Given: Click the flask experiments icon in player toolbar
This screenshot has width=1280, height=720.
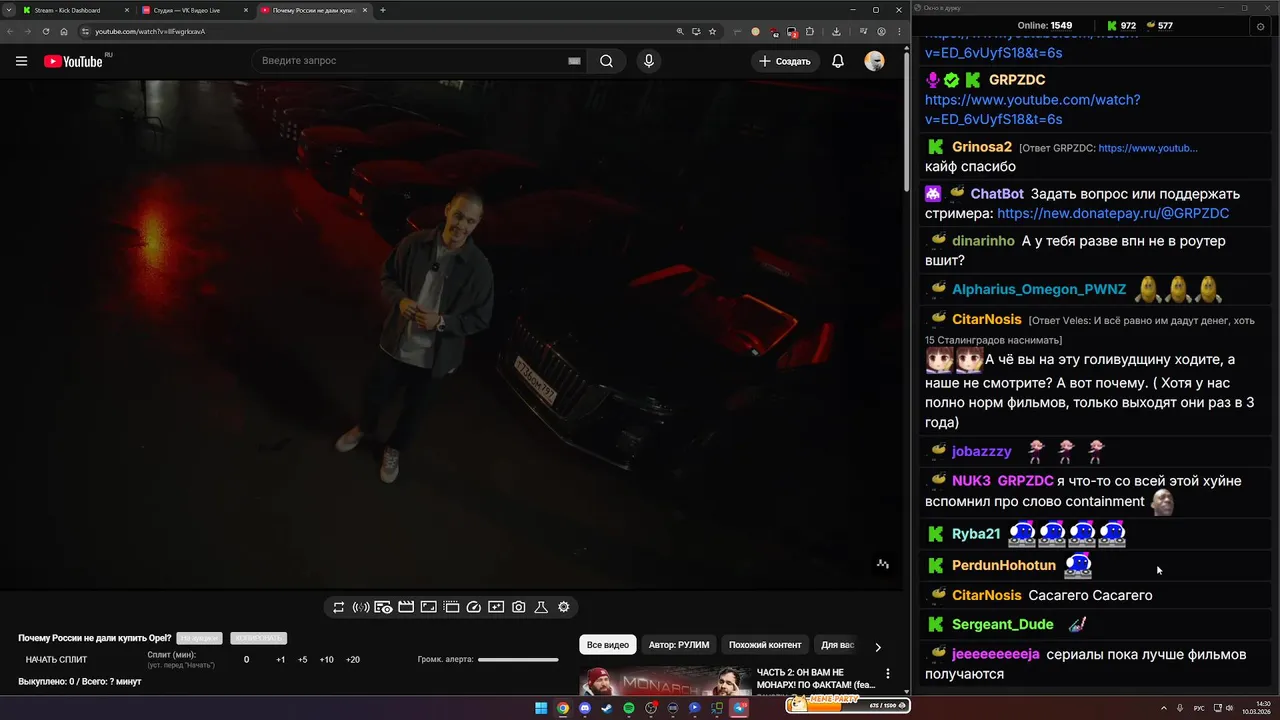Looking at the screenshot, I should (x=541, y=607).
